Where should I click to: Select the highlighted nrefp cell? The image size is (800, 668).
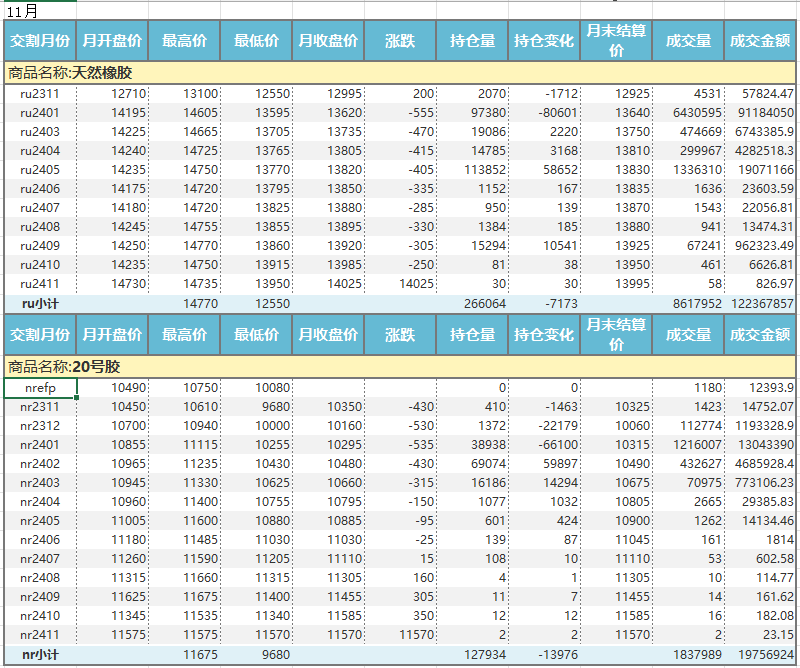40,388
